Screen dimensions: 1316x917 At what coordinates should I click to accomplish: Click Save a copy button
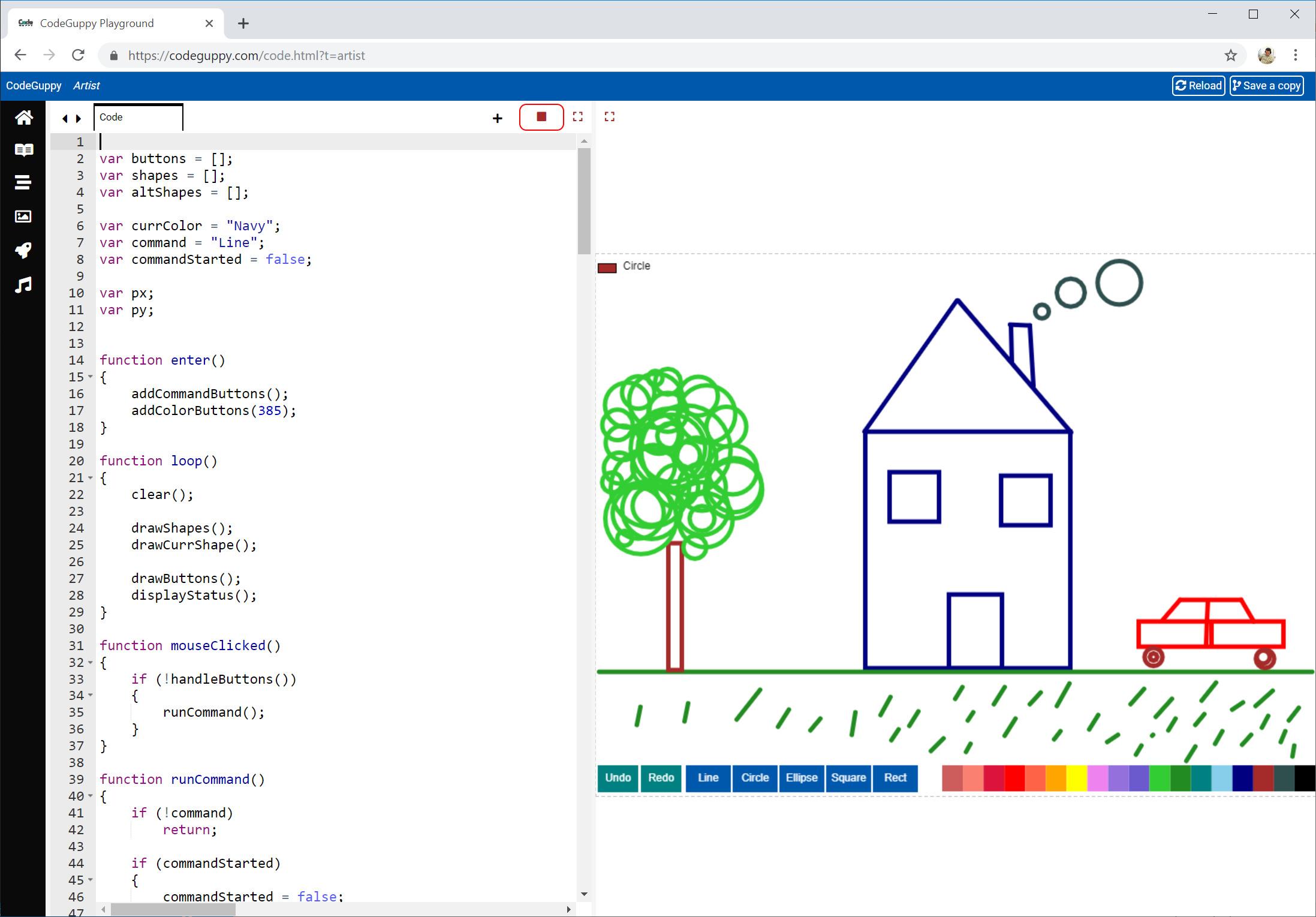[1266, 86]
